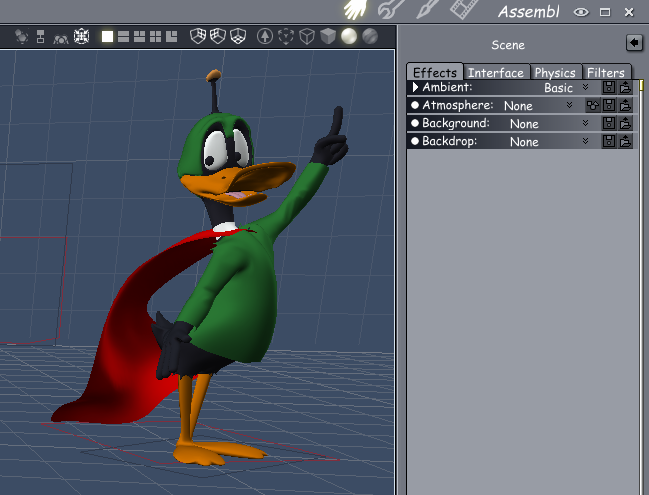Screen dimensions: 649x495
Task: Load an Ambient preset from folder icon
Action: [x=625, y=87]
